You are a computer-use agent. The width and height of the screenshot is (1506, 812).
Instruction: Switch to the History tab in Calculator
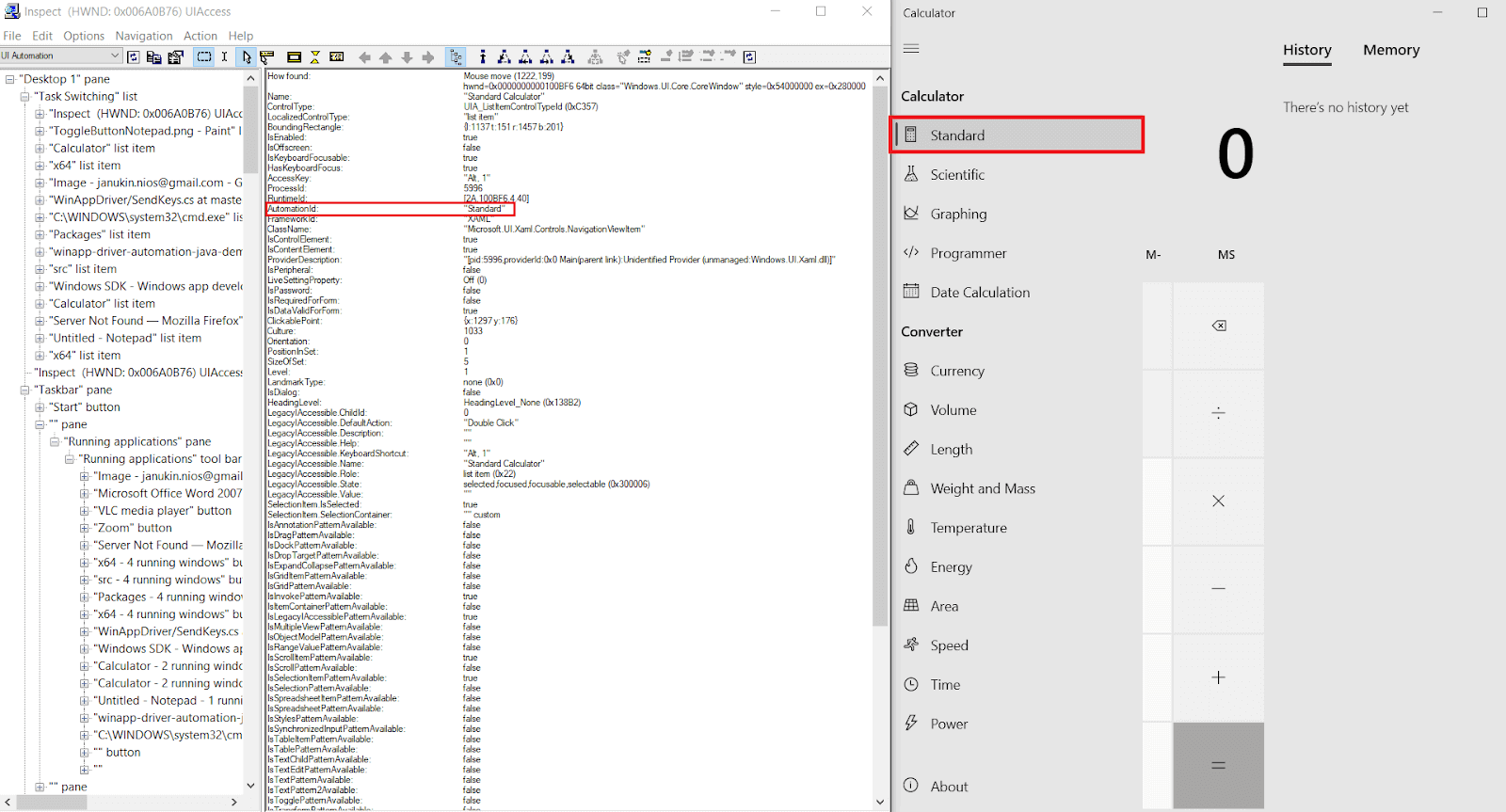tap(1307, 50)
